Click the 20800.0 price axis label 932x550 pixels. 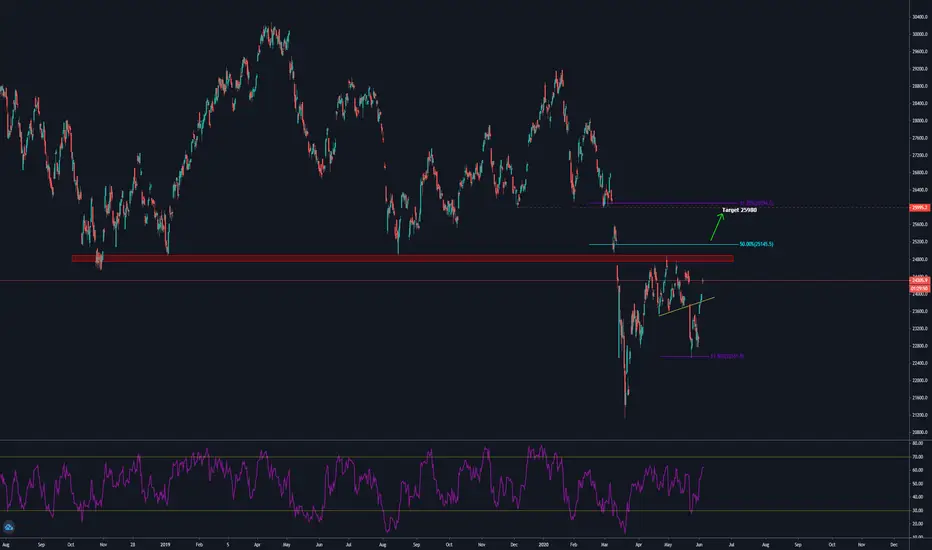tap(920, 432)
